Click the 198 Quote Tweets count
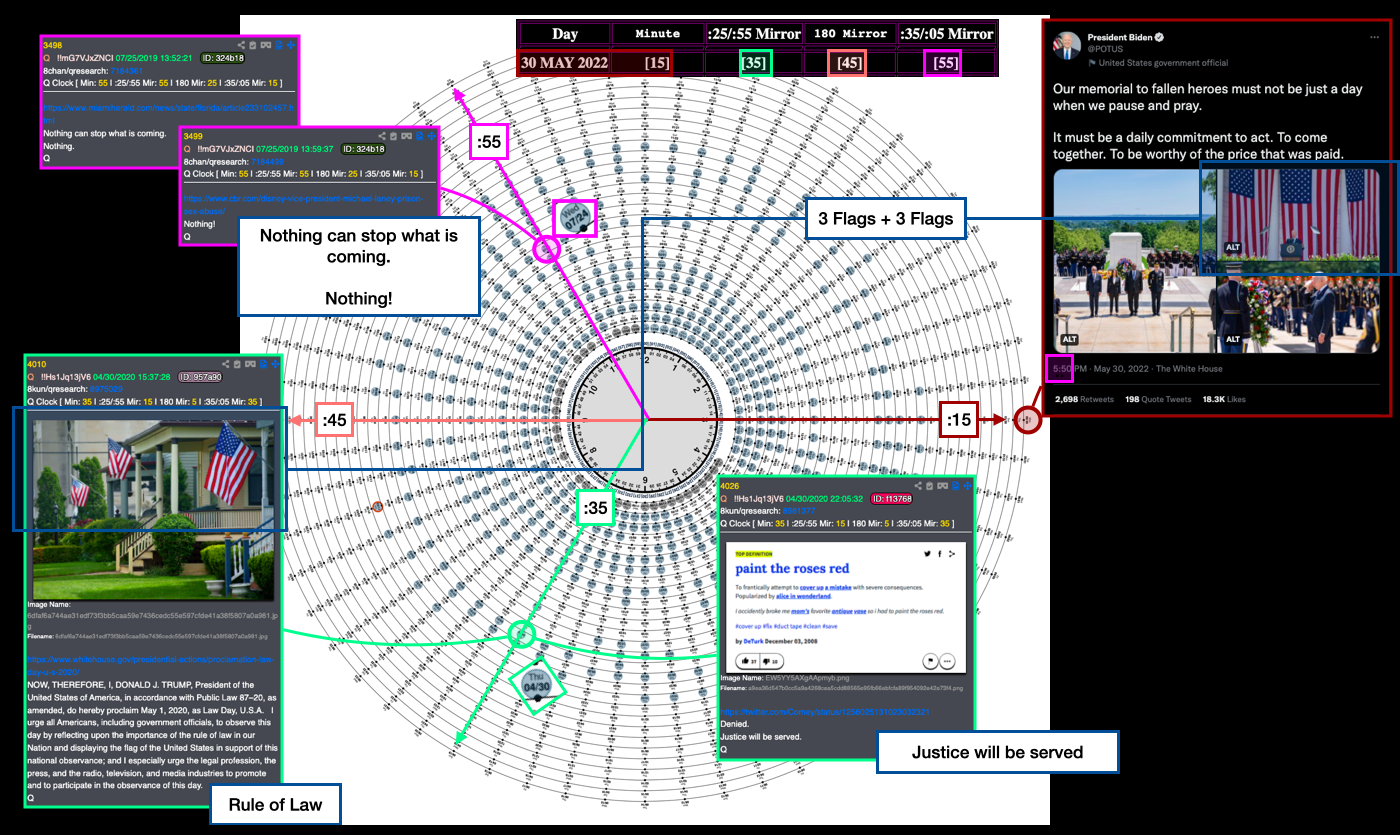The width and height of the screenshot is (1400, 835). (x=1158, y=399)
